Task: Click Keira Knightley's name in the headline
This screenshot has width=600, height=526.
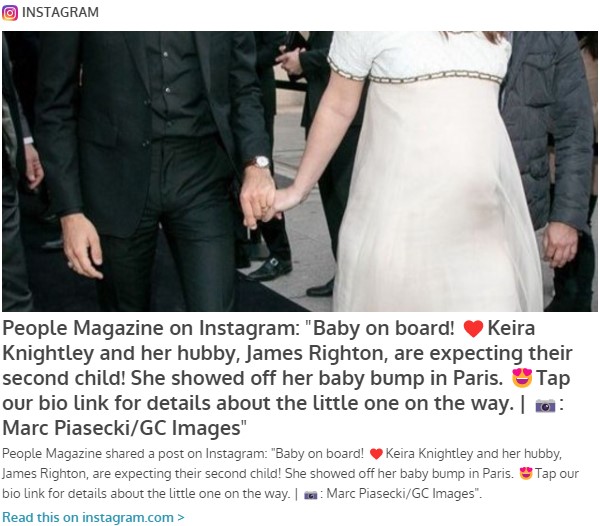Action: [x=269, y=340]
